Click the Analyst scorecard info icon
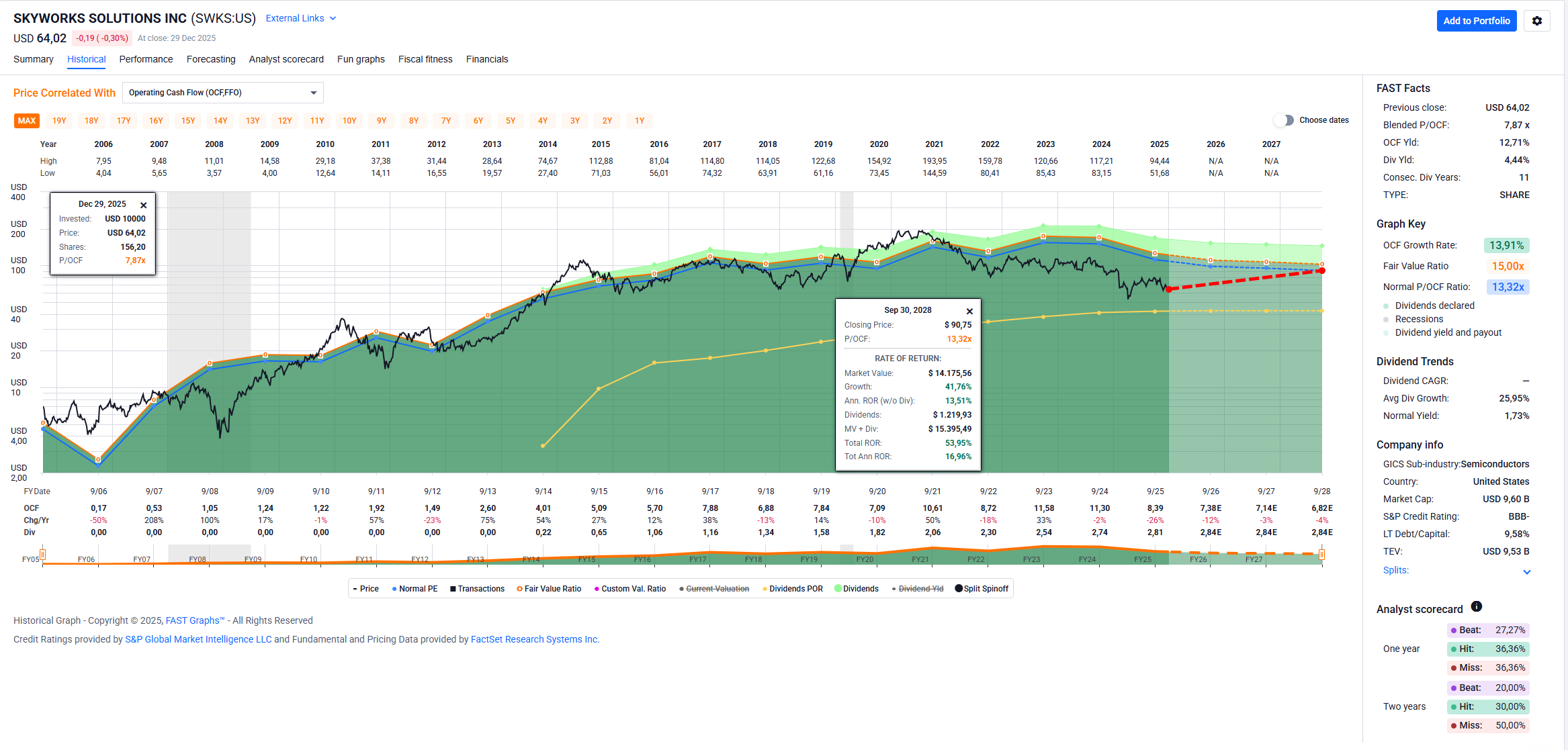Screen dimensions: 1568x750 [1476, 606]
